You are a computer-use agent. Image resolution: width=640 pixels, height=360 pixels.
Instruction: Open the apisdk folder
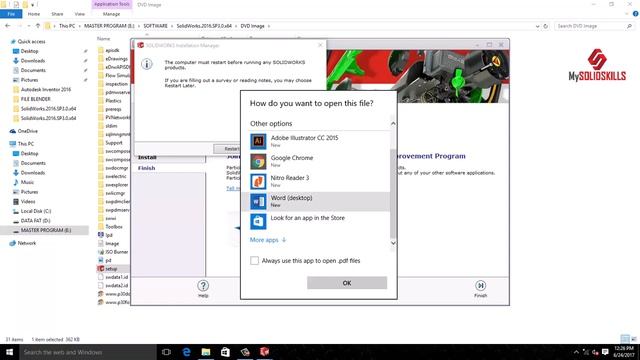pyautogui.click(x=112, y=50)
